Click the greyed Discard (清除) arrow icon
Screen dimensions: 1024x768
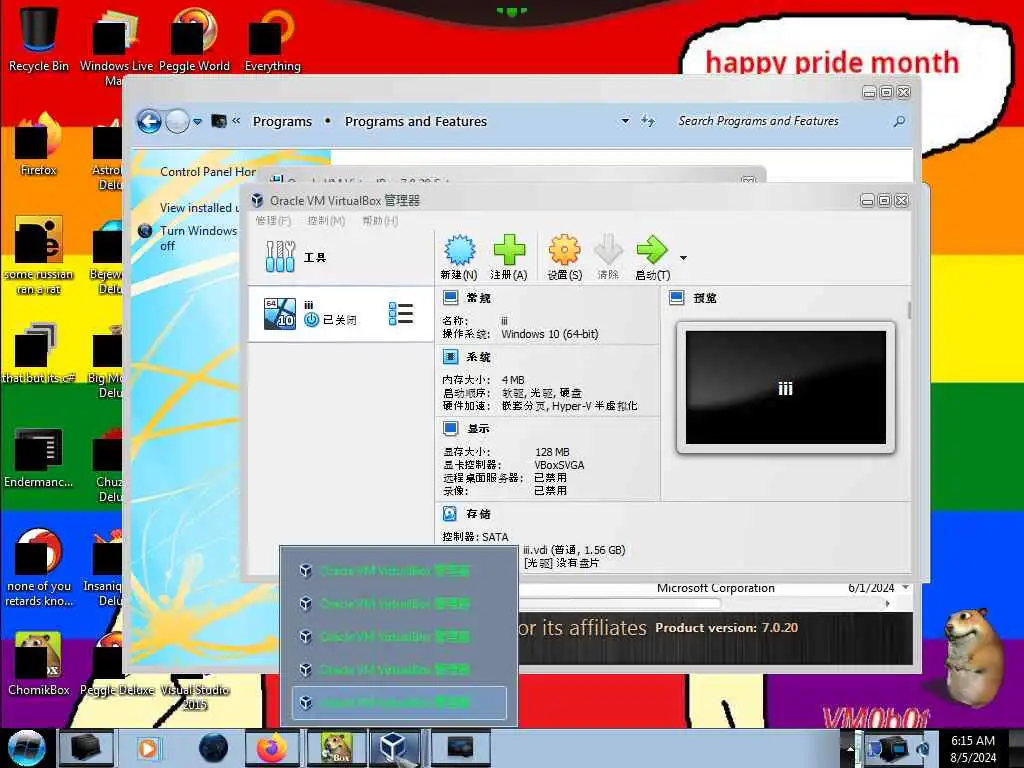(608, 249)
